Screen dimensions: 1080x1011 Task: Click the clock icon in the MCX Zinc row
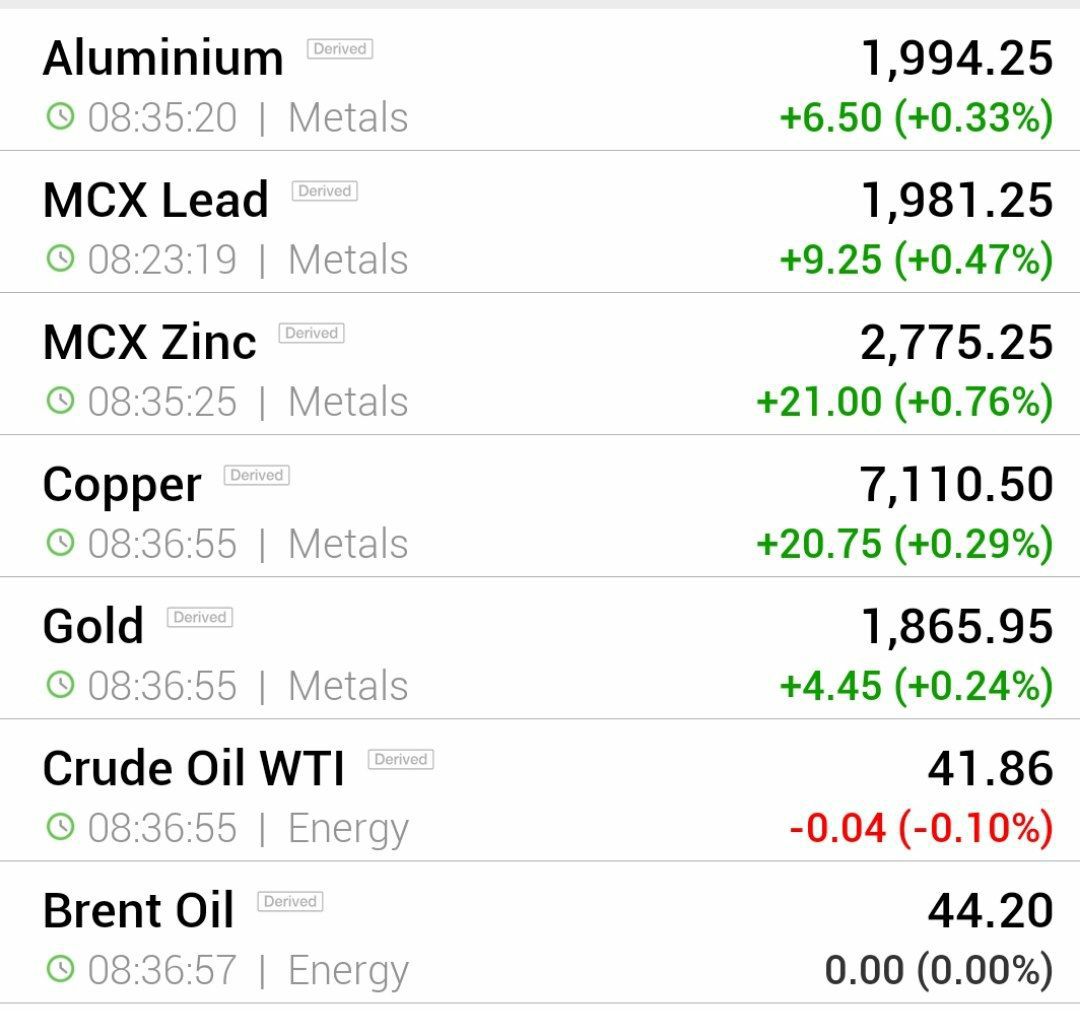tap(60, 401)
